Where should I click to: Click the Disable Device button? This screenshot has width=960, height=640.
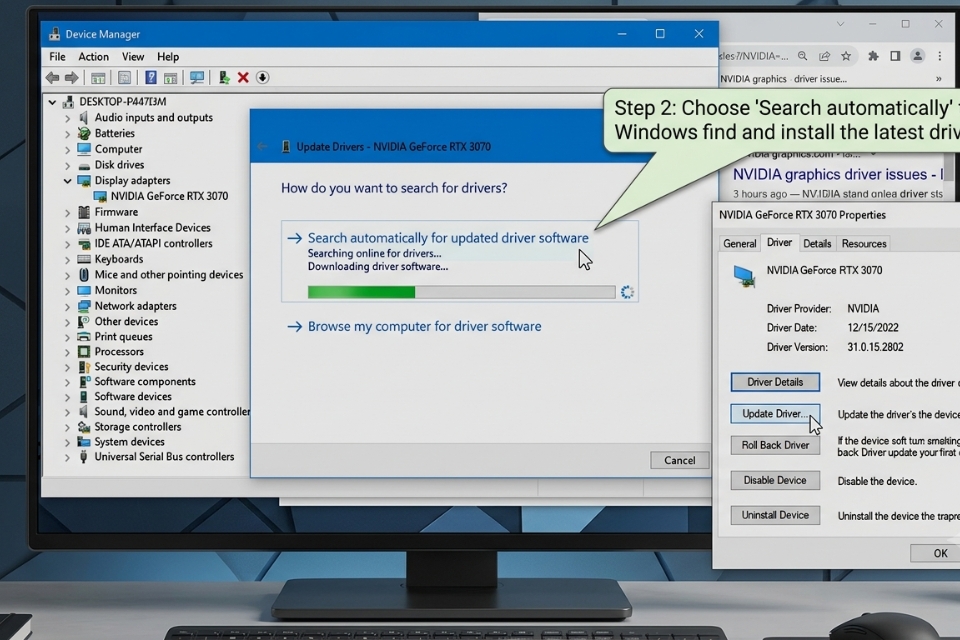(775, 480)
